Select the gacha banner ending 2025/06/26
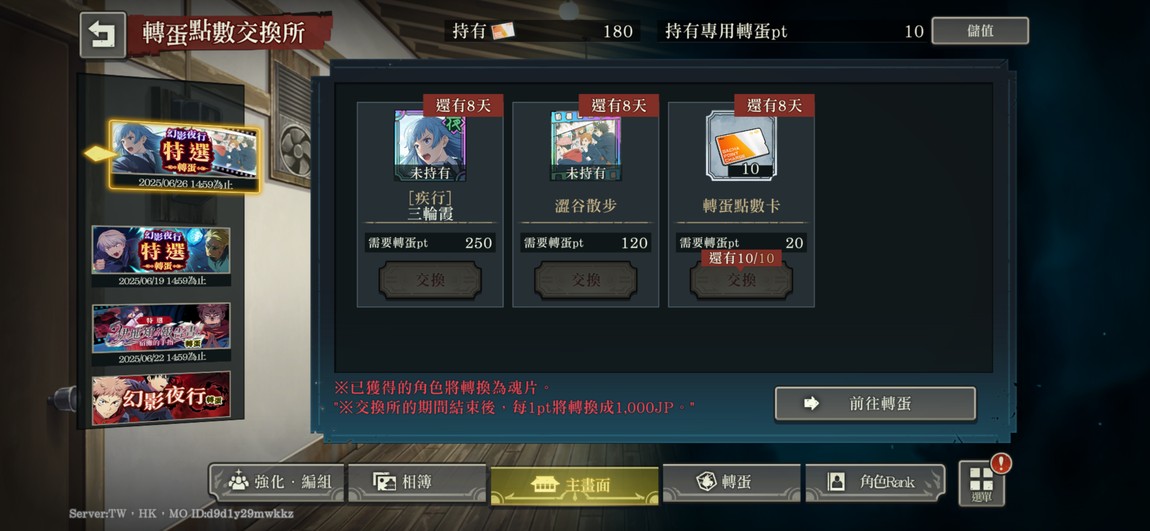The height and width of the screenshot is (531, 1150). coord(185,157)
